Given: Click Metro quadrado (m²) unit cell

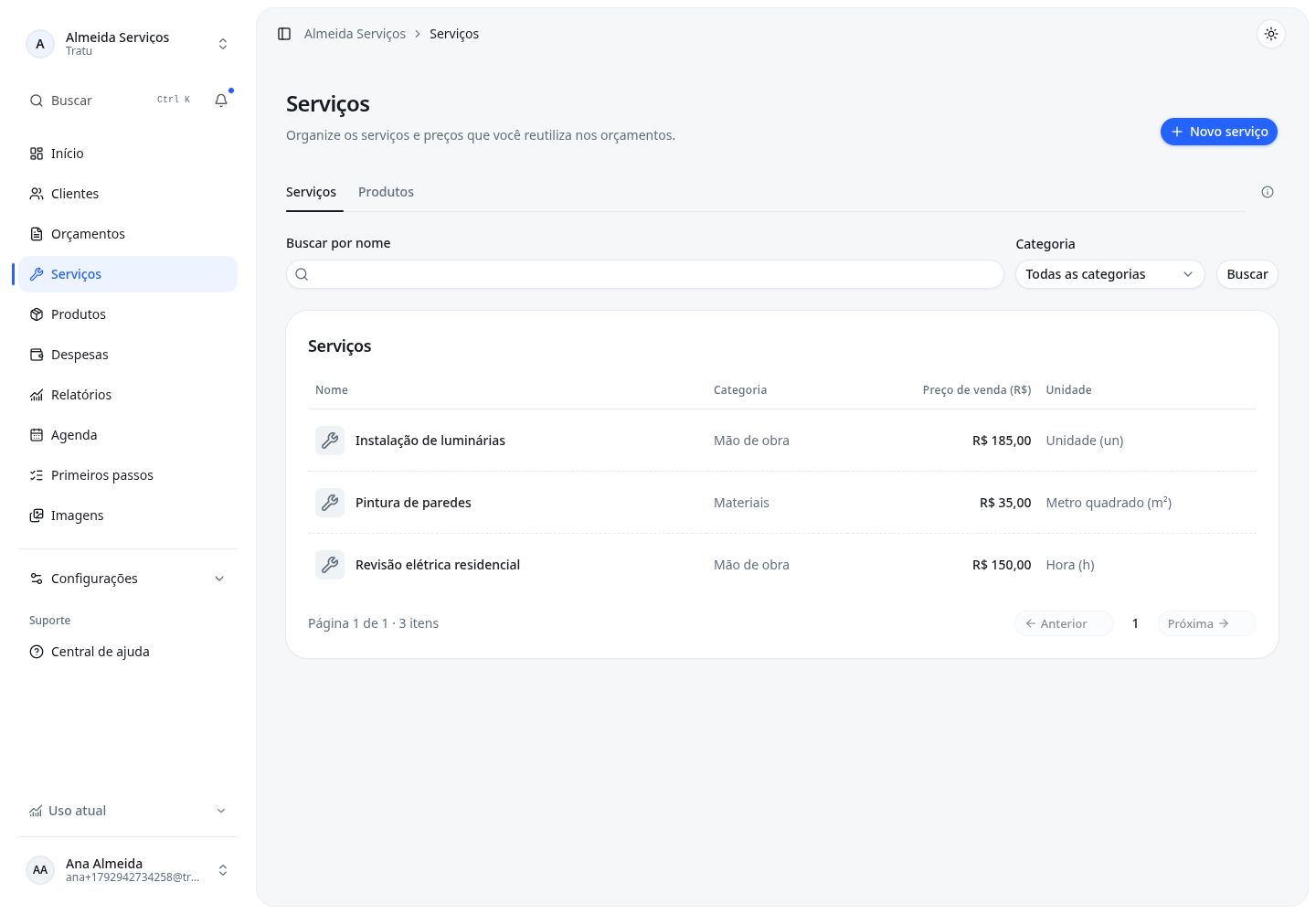Looking at the screenshot, I should click(1109, 503).
